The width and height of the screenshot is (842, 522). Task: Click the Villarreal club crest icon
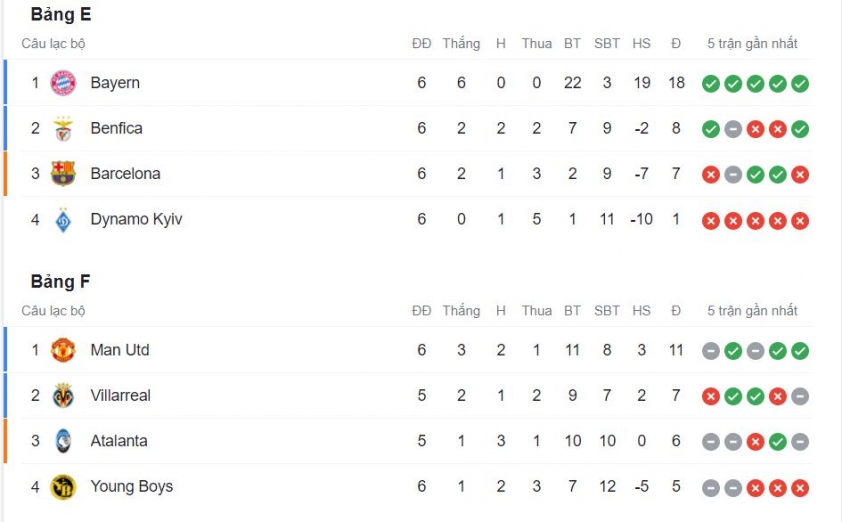[63, 396]
